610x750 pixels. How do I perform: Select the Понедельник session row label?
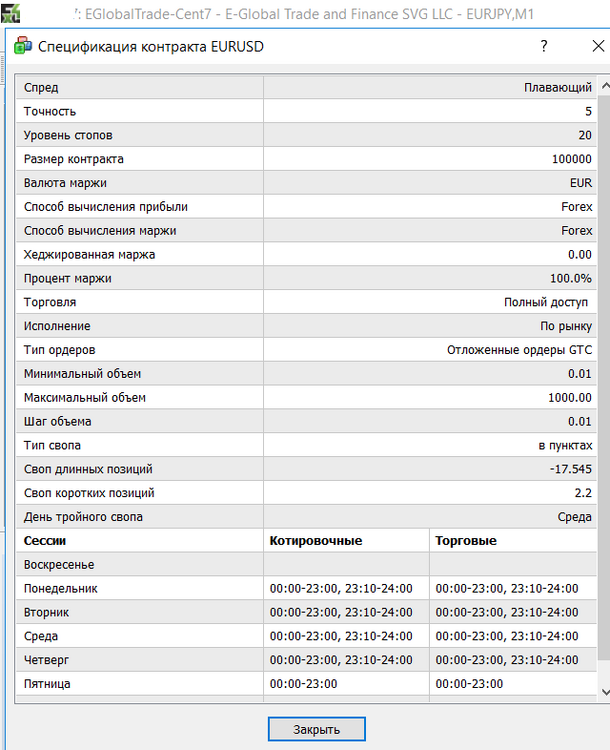(61, 589)
